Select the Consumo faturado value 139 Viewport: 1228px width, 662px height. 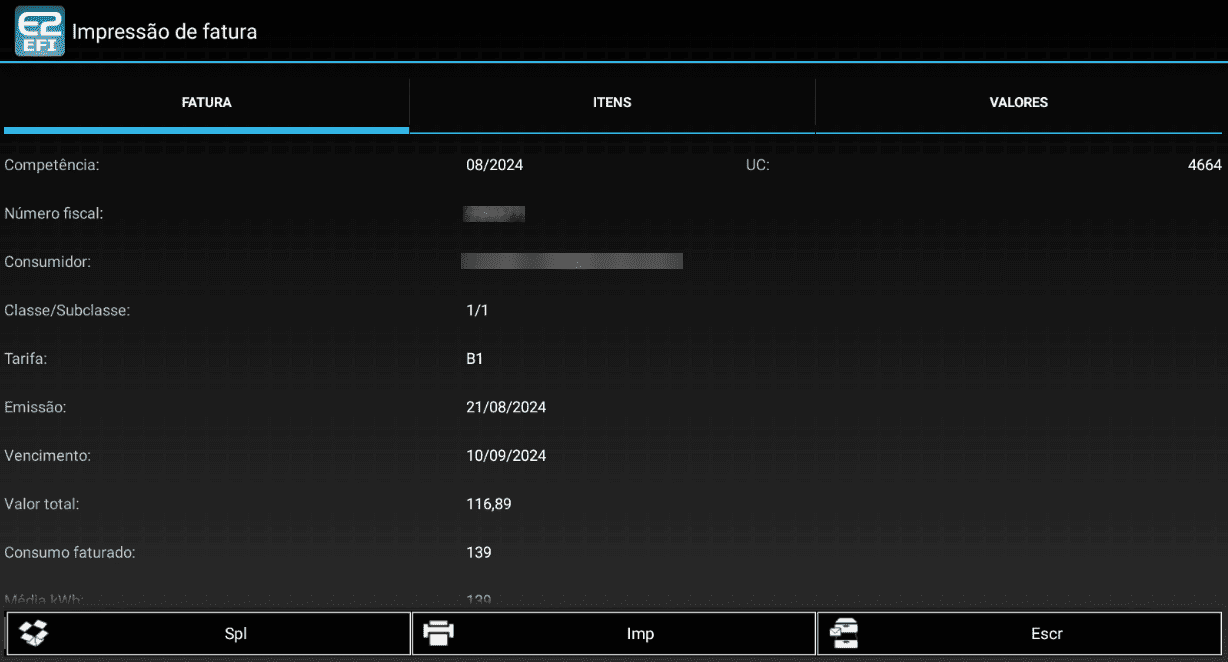(x=478, y=552)
